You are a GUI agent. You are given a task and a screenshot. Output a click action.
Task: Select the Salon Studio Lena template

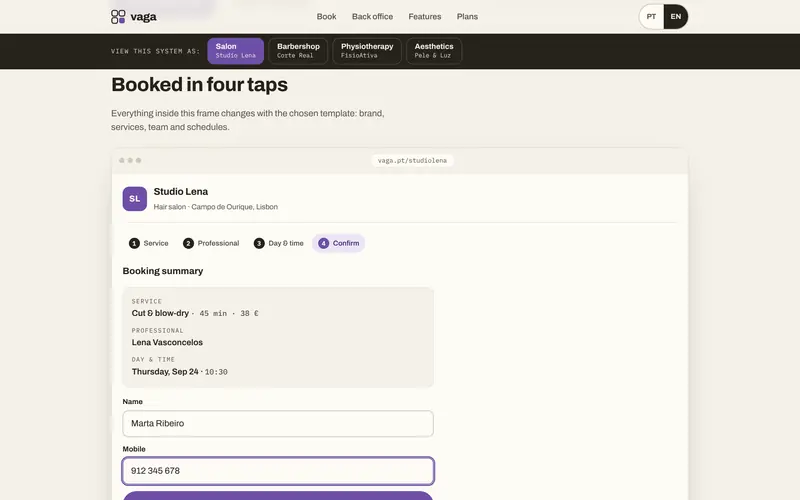[236, 51]
